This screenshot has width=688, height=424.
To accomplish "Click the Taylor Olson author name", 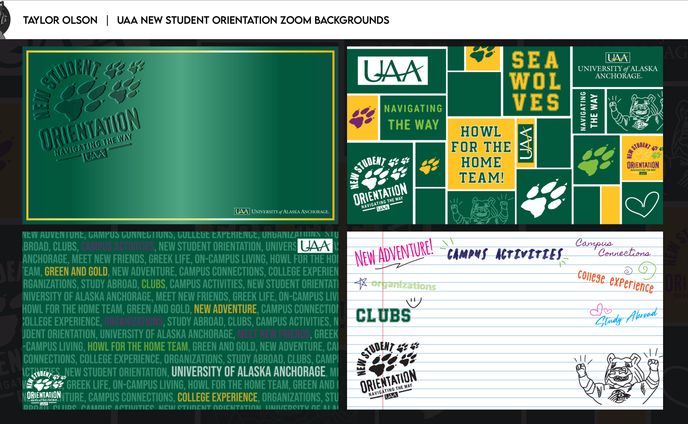I will click(60, 20).
